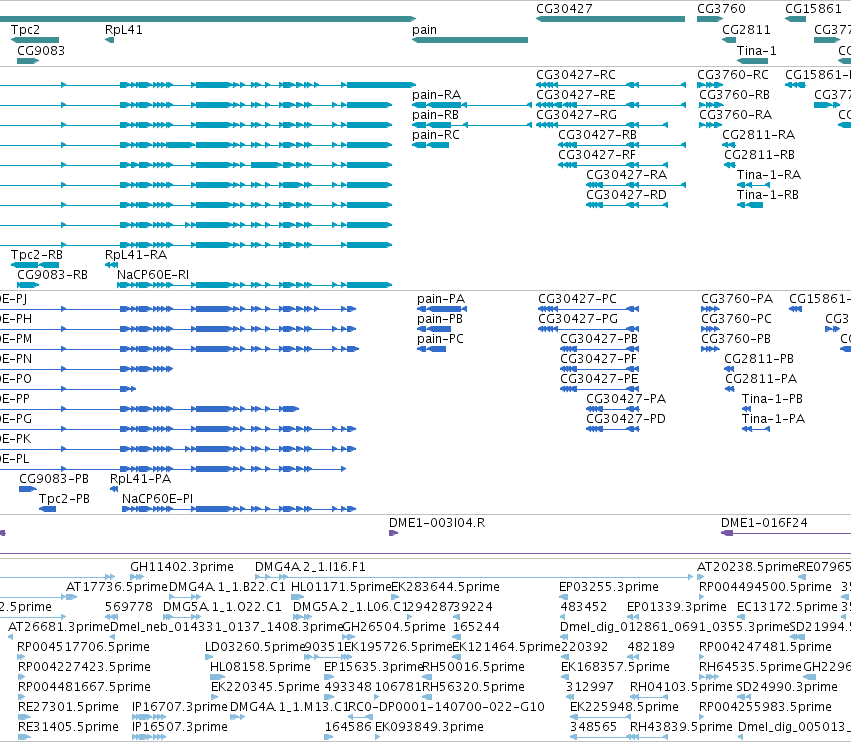The image size is (851, 742).
Task: Select EST label HL08158.5prime
Action: 261,667
